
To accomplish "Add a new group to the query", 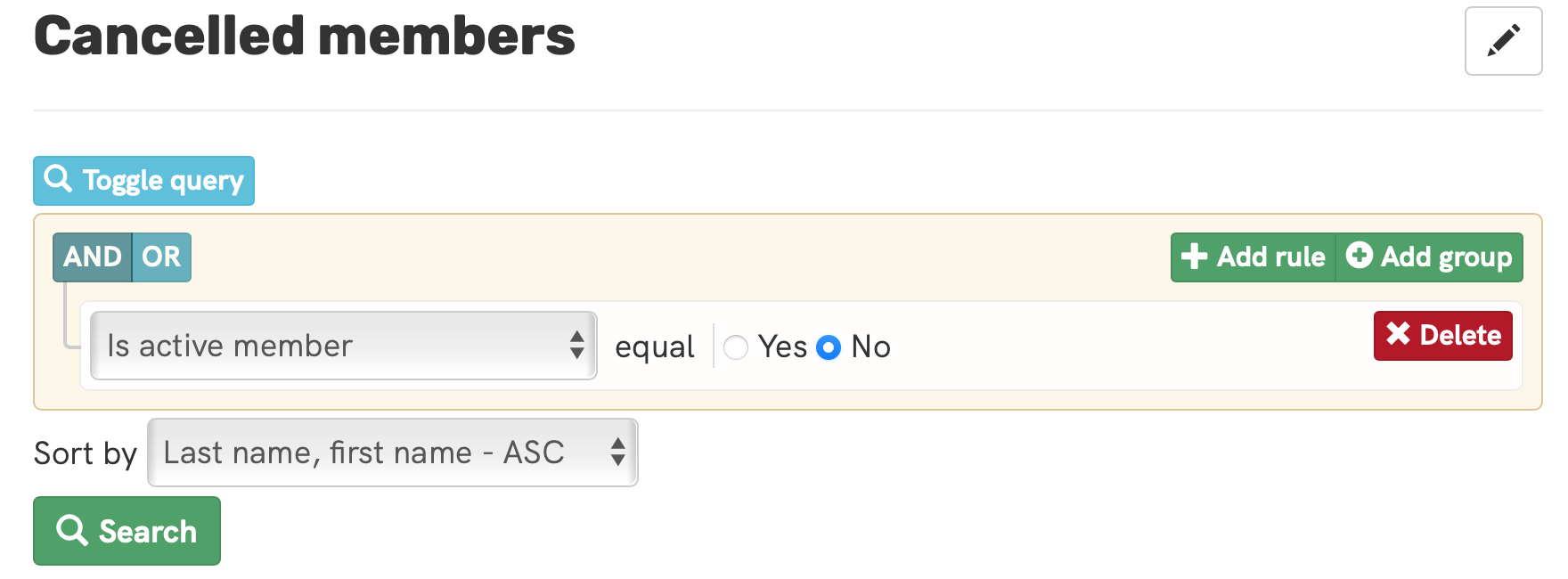I will (1430, 257).
